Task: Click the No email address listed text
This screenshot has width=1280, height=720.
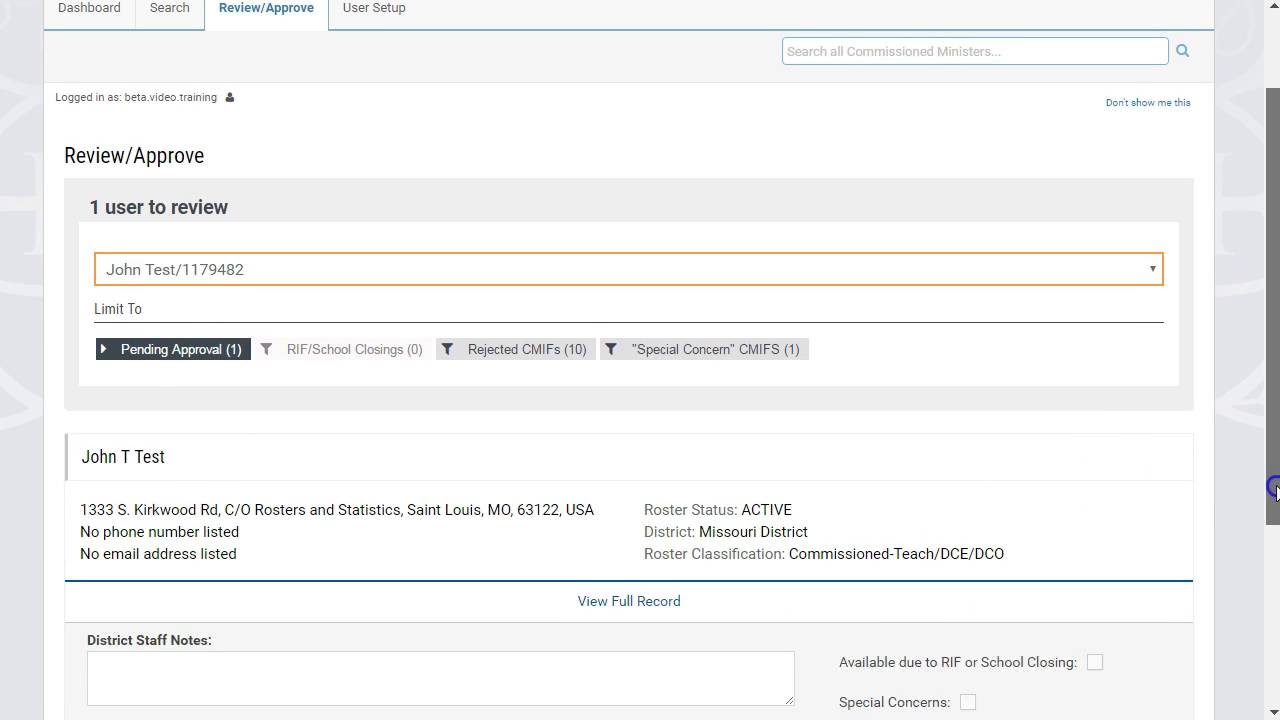Action: click(x=158, y=554)
